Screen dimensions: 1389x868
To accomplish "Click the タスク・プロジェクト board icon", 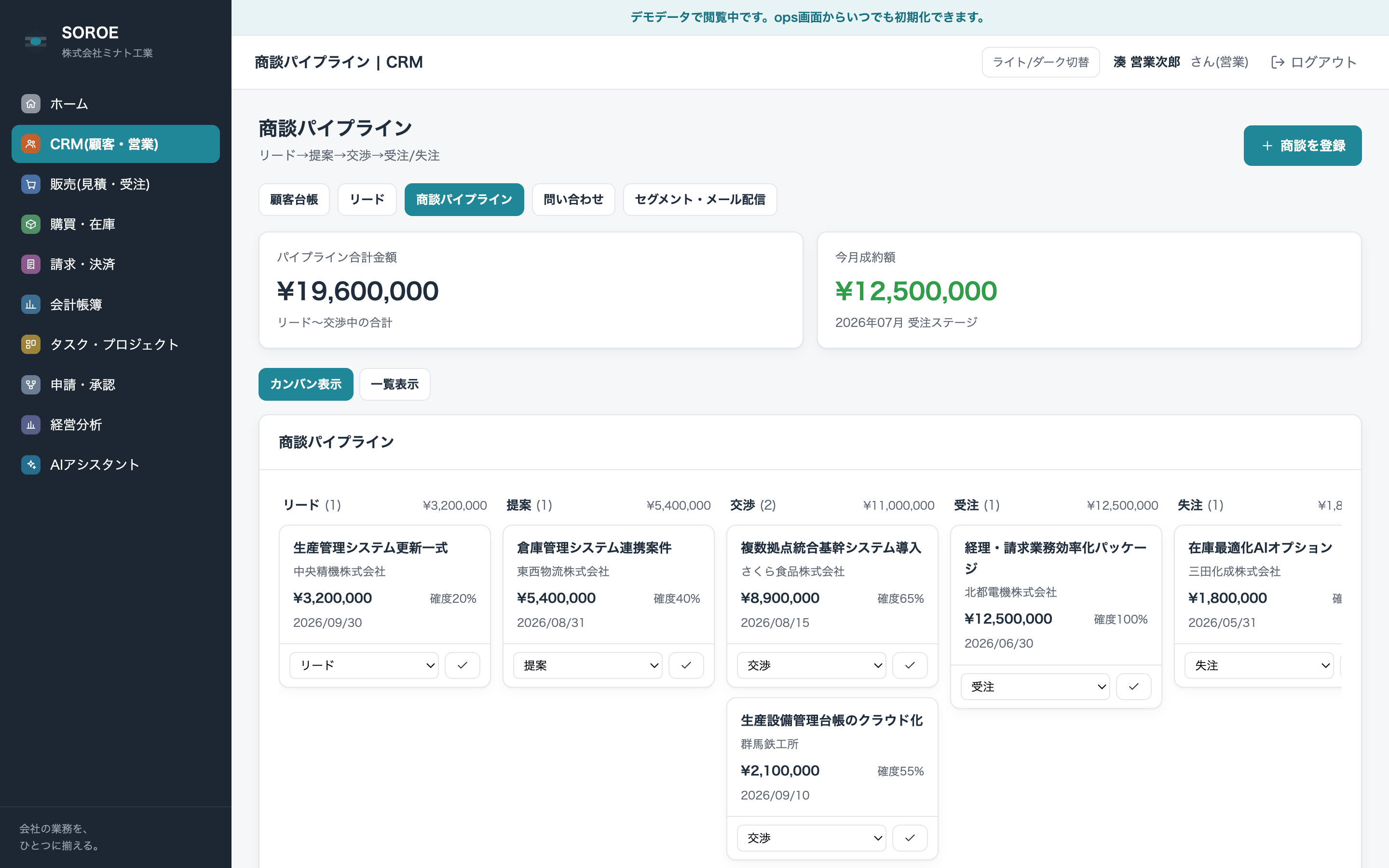I will 31,344.
